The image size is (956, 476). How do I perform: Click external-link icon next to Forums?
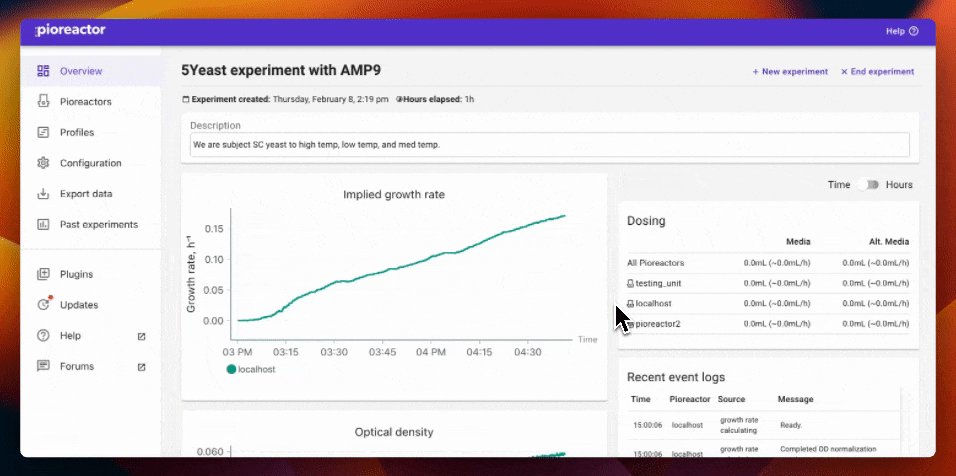click(141, 367)
